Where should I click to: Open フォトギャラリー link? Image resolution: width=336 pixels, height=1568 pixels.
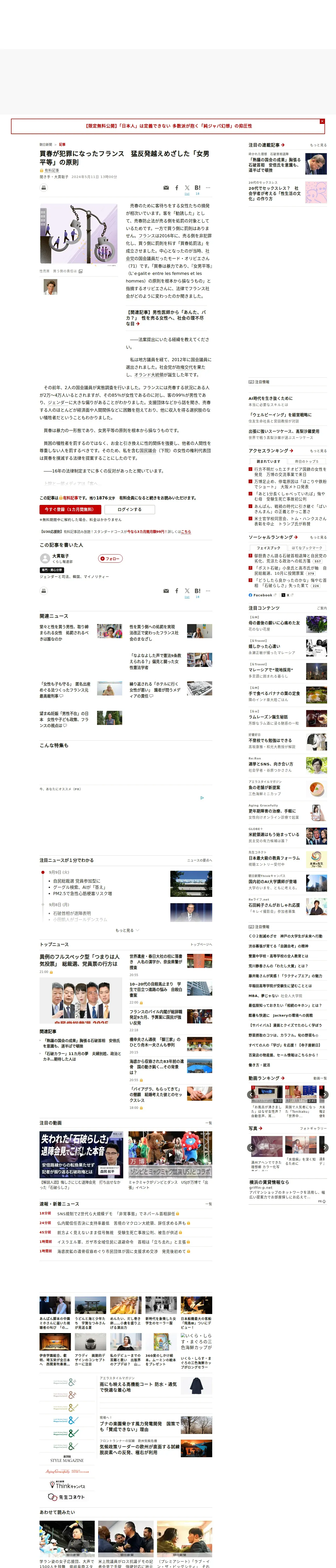tap(313, 1128)
